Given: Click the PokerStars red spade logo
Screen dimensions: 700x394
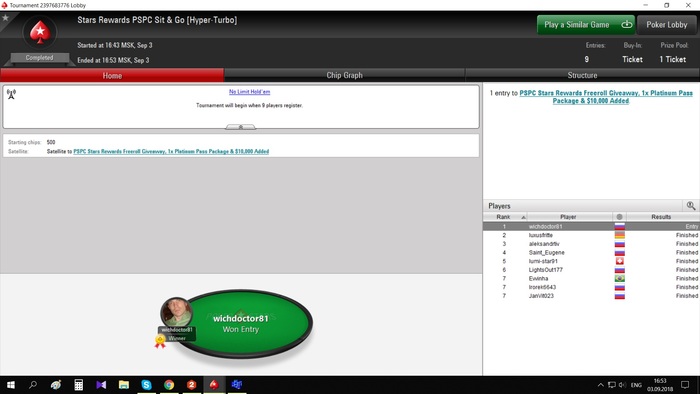Looking at the screenshot, I should click(40, 33).
